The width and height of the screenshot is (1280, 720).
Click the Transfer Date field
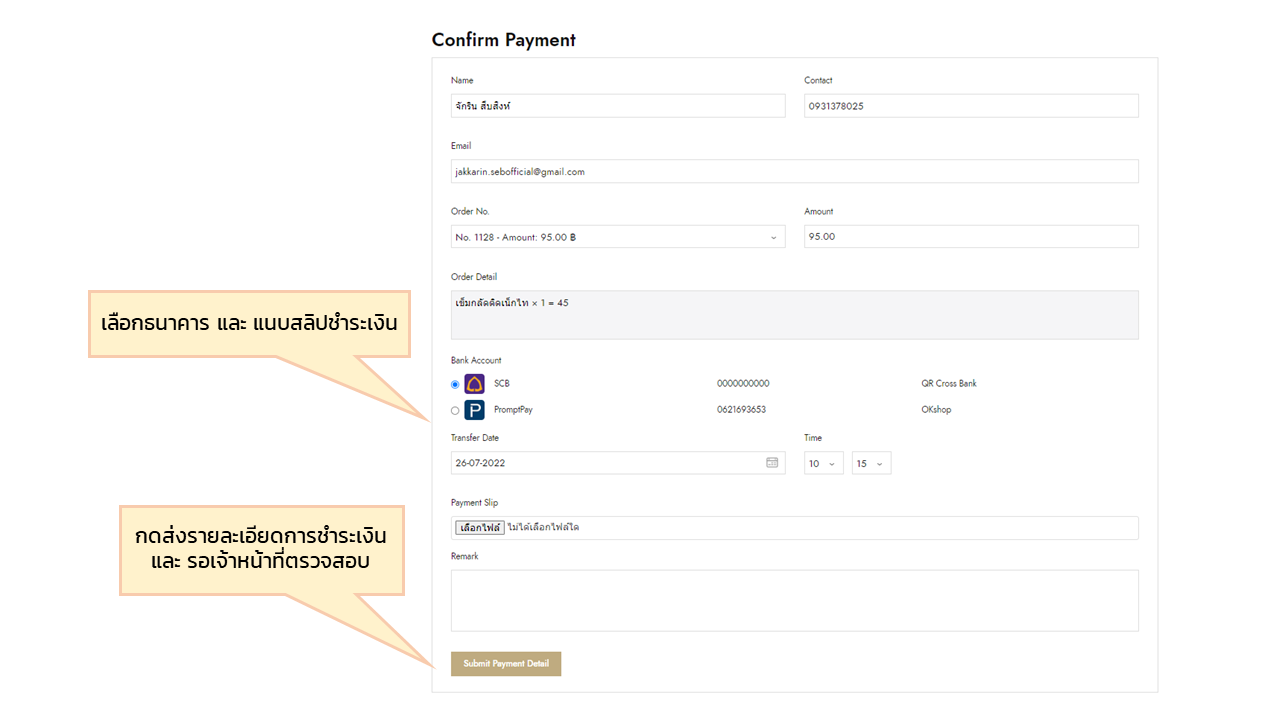coord(605,463)
